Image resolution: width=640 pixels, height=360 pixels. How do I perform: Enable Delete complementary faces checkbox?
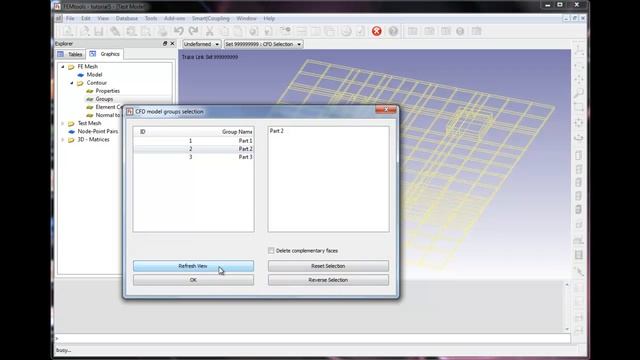271,250
